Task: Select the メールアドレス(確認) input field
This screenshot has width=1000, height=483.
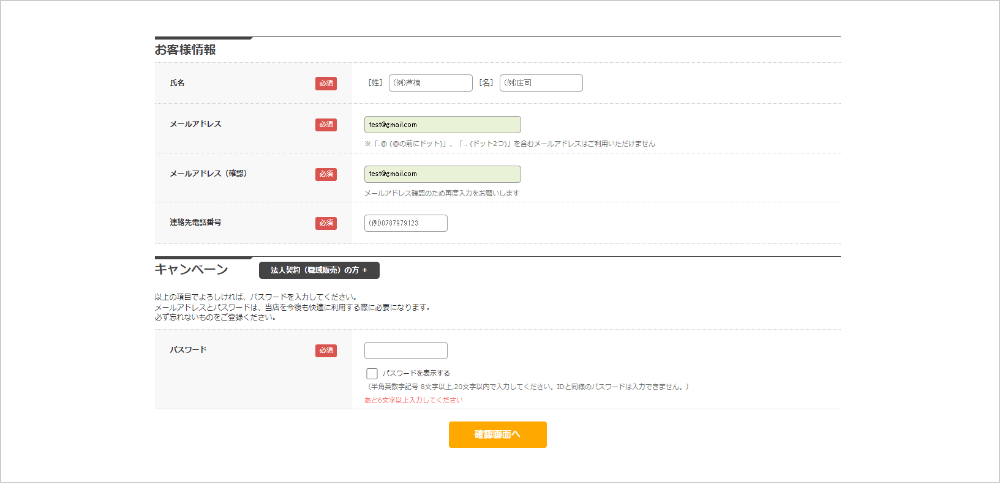Action: tap(442, 174)
